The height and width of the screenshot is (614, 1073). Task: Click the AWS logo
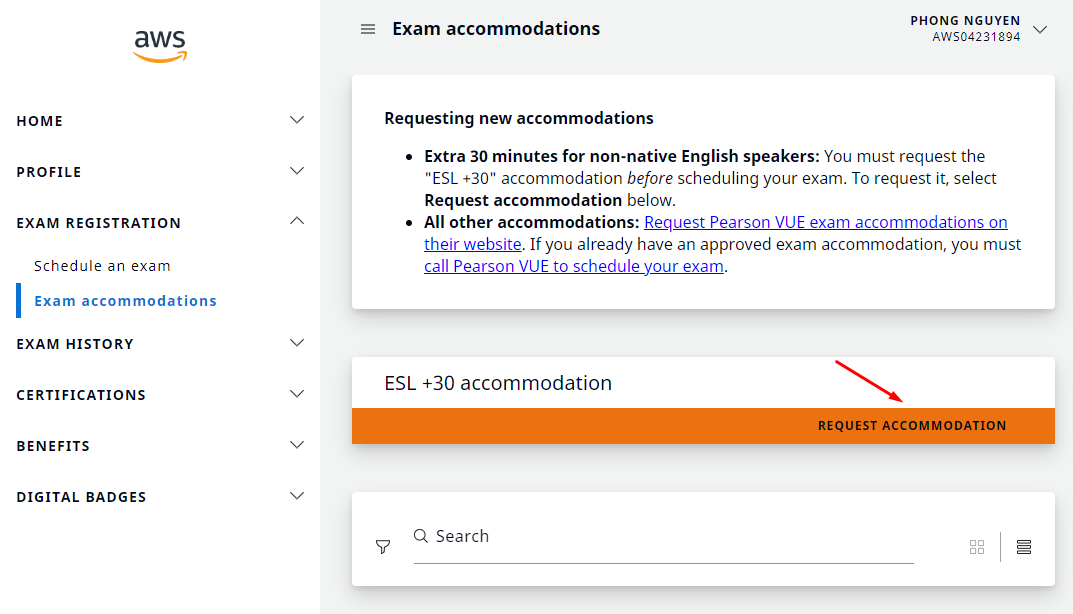(160, 45)
